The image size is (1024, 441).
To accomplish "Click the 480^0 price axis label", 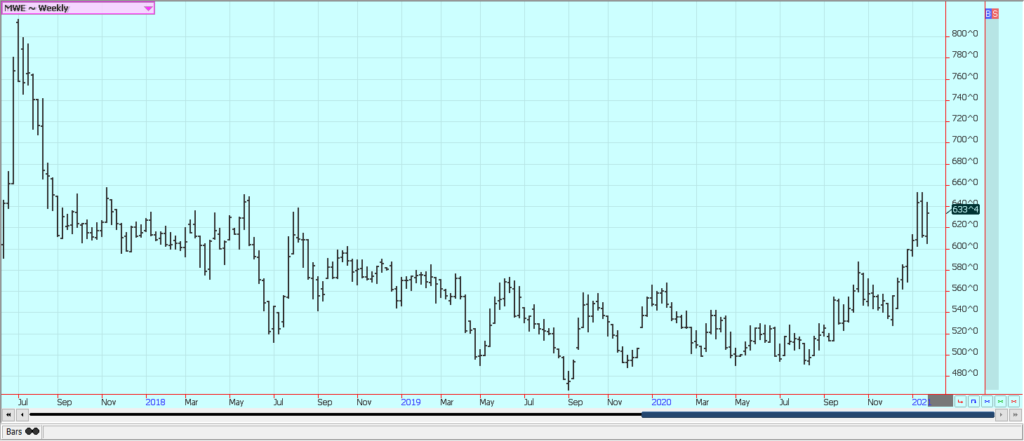I will click(964, 374).
